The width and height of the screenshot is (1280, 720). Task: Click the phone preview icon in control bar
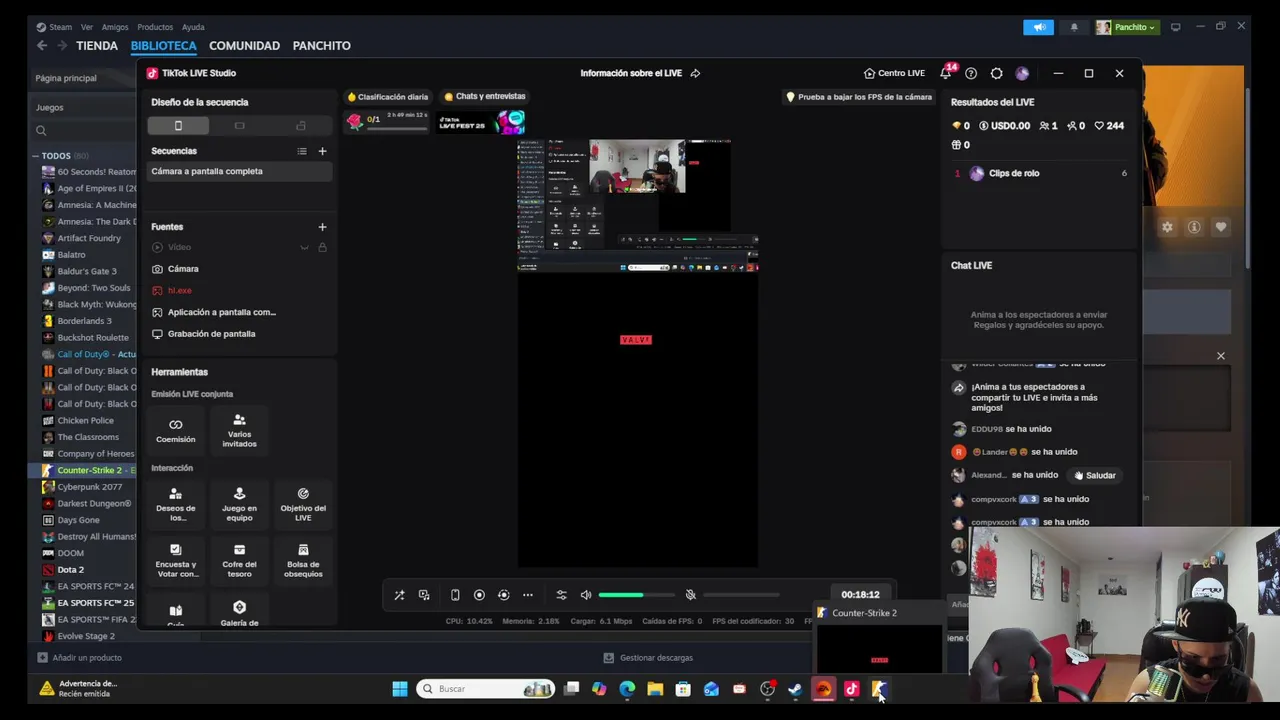tap(455, 595)
